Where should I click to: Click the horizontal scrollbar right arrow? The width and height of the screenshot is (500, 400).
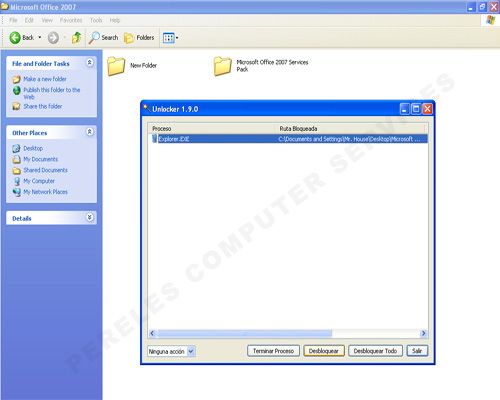tap(423, 333)
